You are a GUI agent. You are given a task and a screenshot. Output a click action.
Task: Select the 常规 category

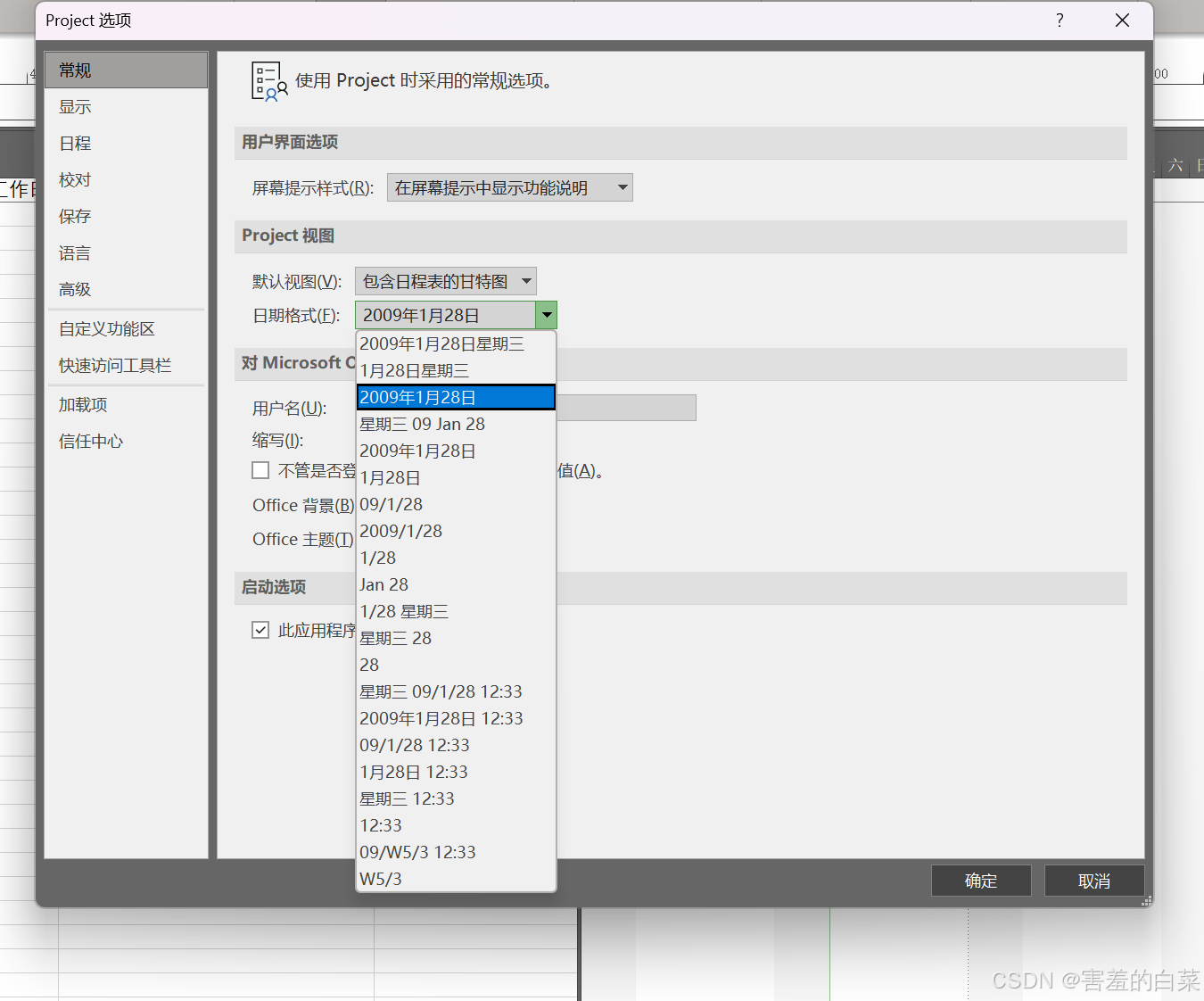pyautogui.click(x=126, y=70)
